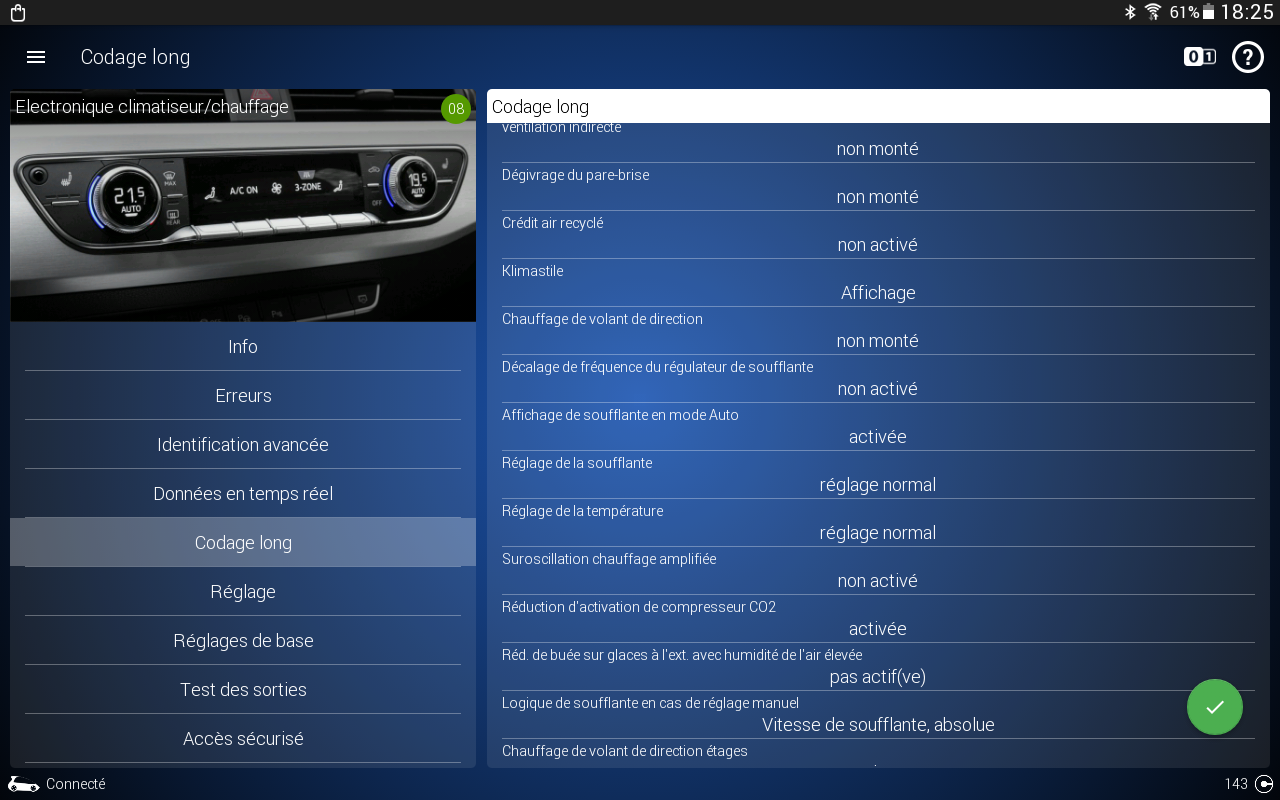Change Réglage de la température value
Screen dimensions: 1280x800
tap(878, 533)
